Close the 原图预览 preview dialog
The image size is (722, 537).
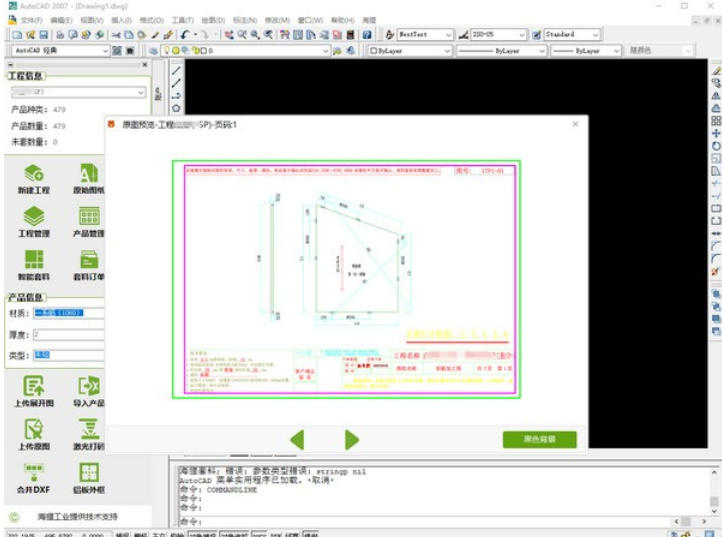(x=575, y=124)
